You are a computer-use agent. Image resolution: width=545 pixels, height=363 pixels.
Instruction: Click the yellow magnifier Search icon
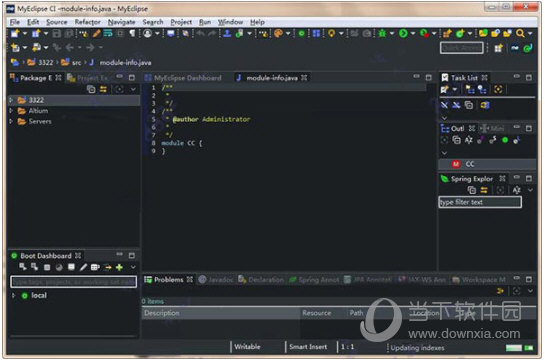pyautogui.click(x=520, y=33)
